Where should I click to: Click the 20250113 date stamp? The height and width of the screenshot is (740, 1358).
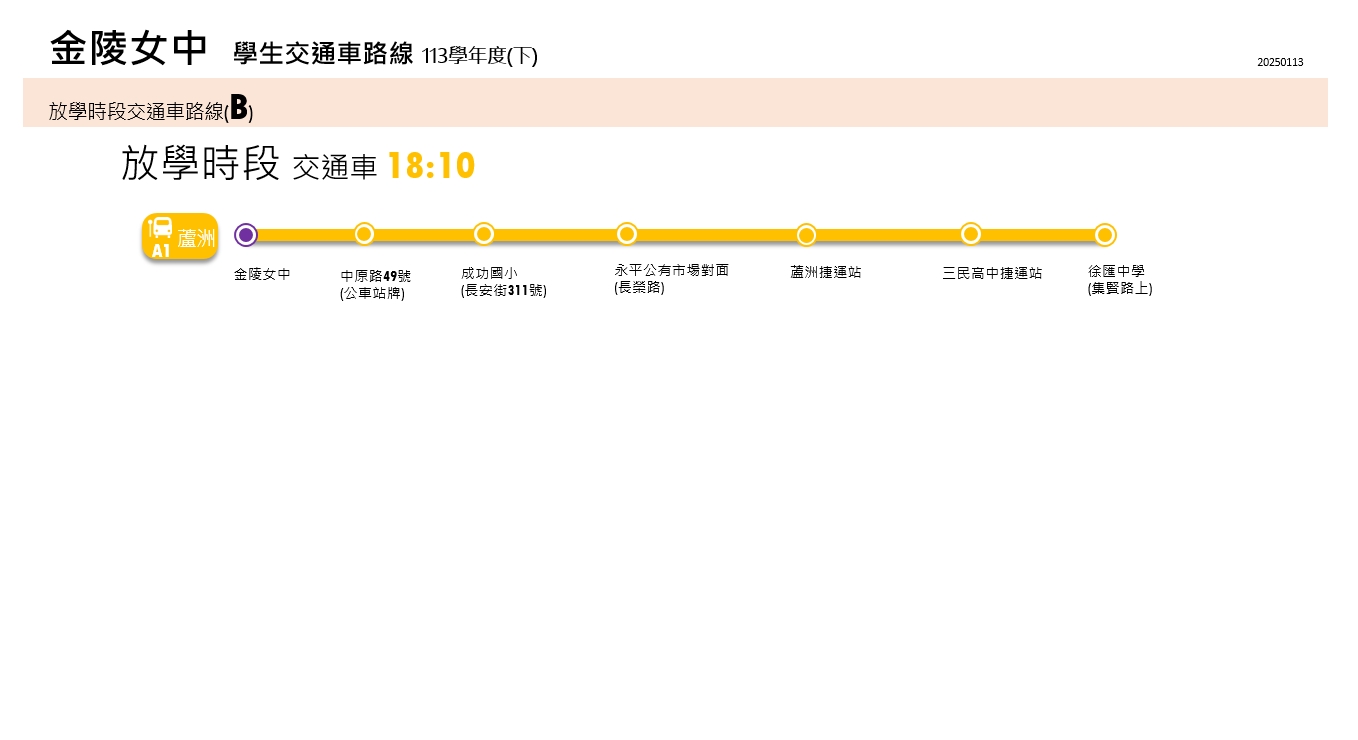[1280, 62]
